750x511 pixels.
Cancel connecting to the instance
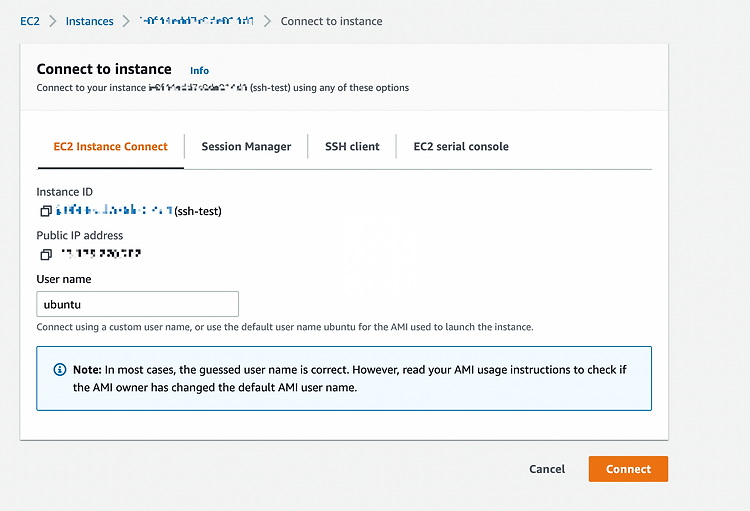coord(547,469)
